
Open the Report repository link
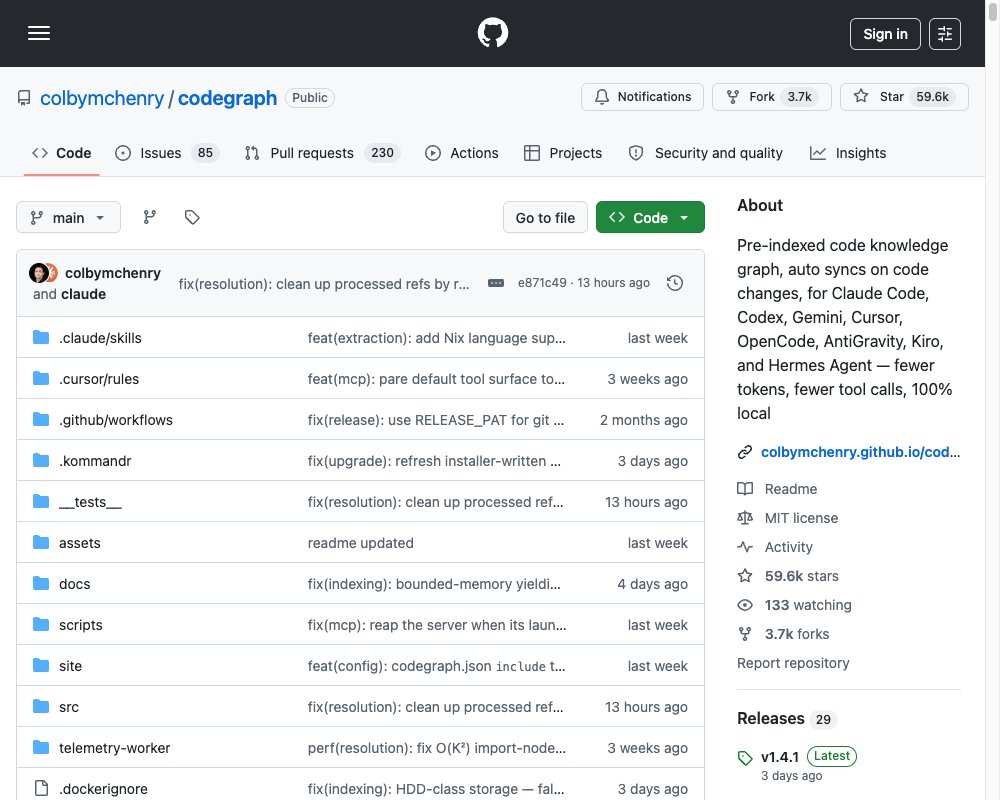tap(793, 663)
